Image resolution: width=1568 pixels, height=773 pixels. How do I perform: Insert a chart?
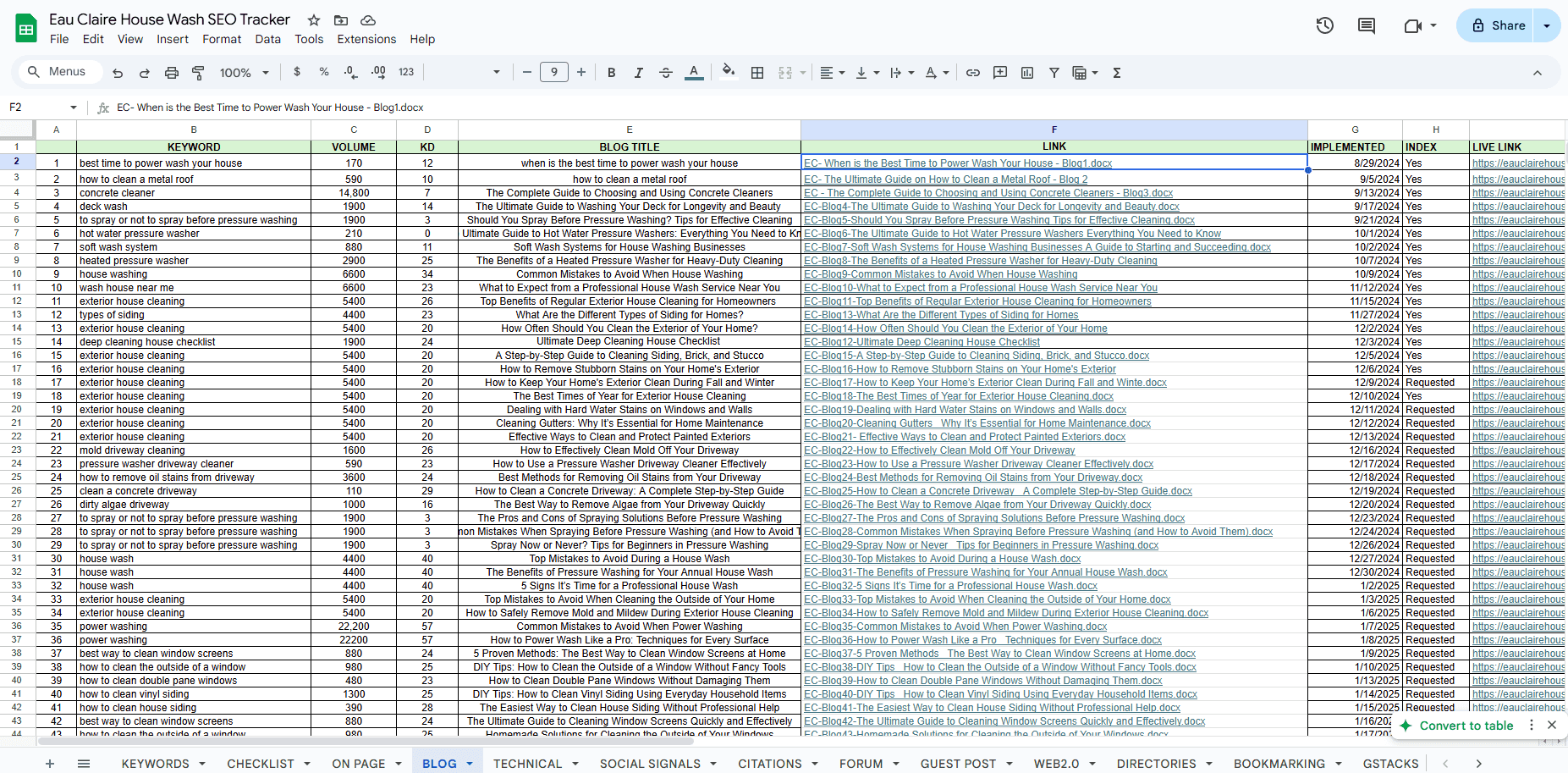click(x=1027, y=73)
